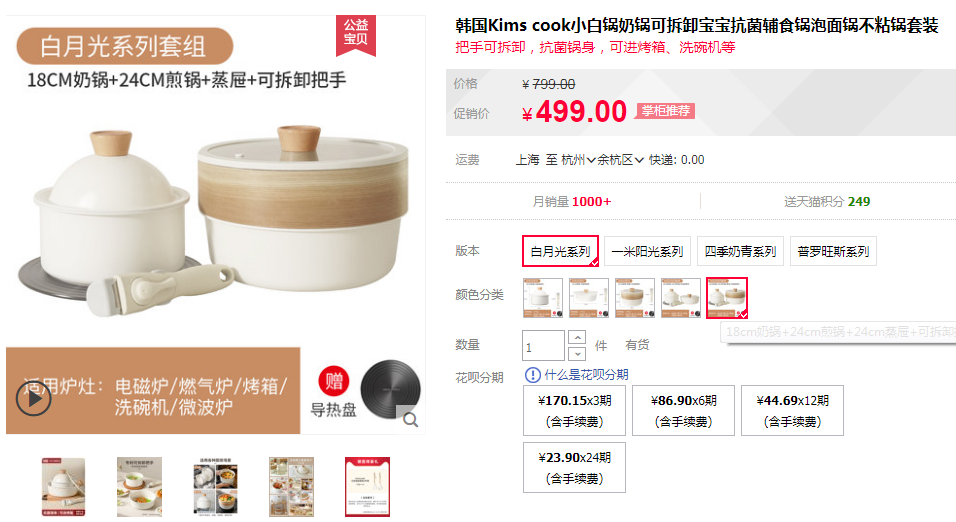The width and height of the screenshot is (956, 522).
Task: Increase quantity with the up arrow
Action: click(x=577, y=337)
